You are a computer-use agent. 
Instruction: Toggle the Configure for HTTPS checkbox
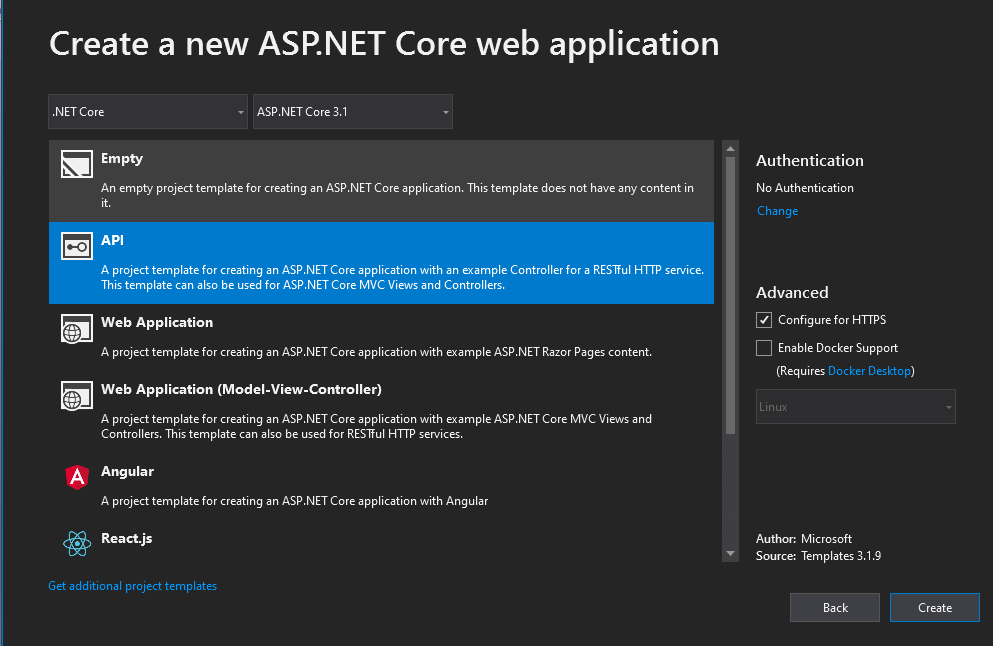[764, 320]
